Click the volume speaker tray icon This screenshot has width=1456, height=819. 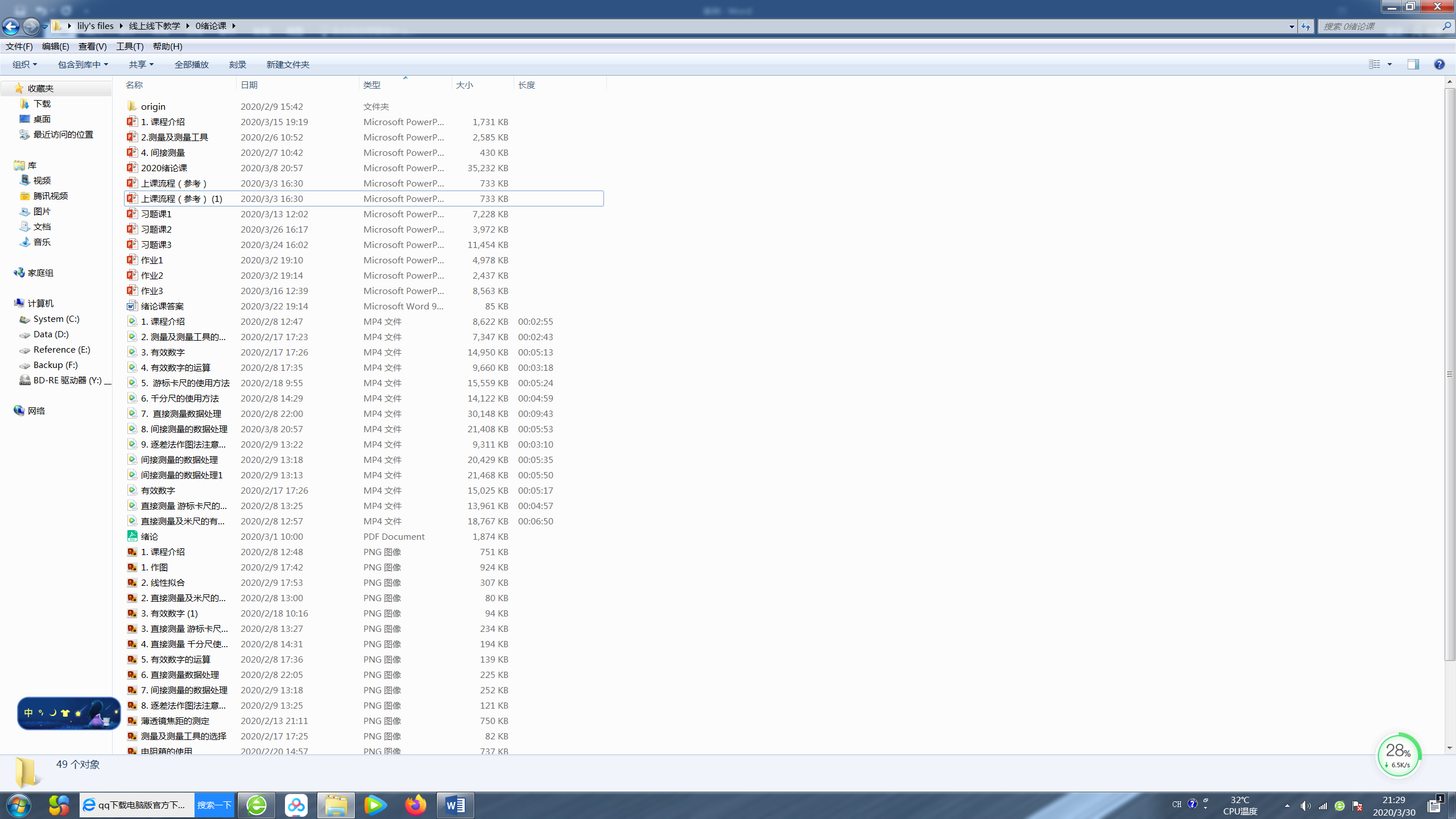click(x=1305, y=805)
